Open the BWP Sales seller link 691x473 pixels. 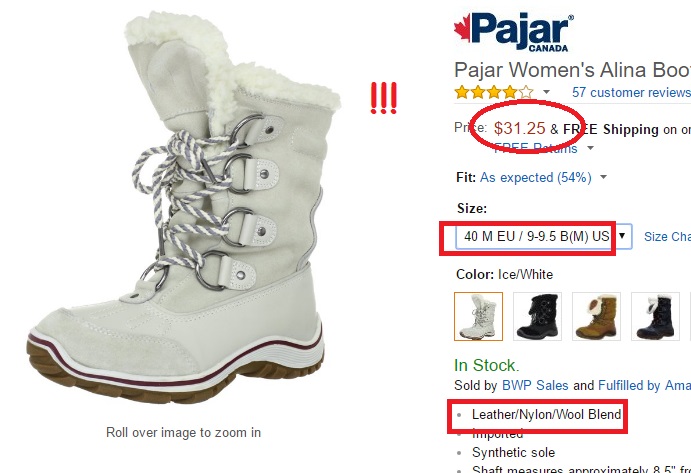point(535,385)
